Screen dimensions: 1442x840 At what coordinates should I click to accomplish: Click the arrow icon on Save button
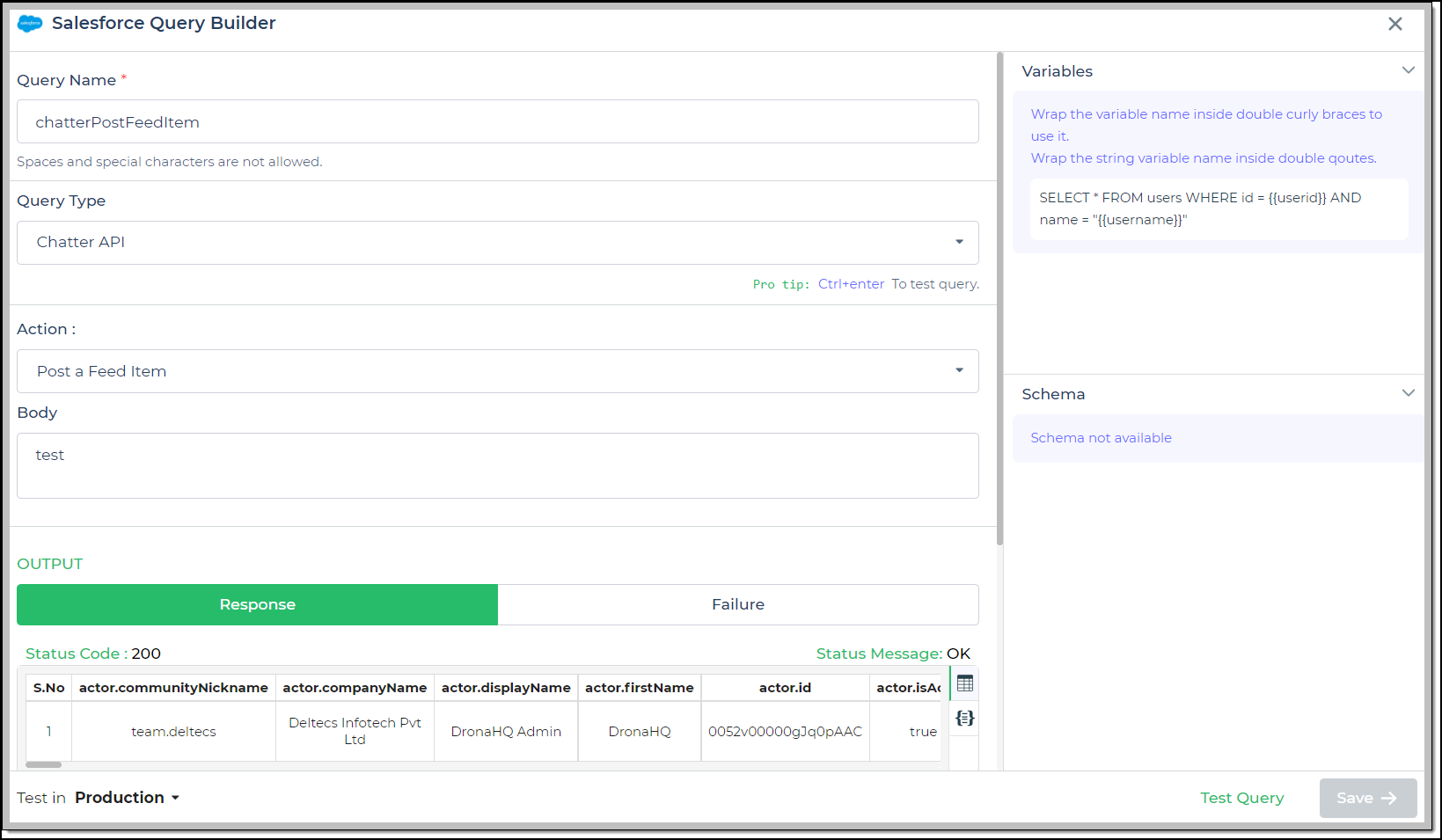tap(1389, 798)
